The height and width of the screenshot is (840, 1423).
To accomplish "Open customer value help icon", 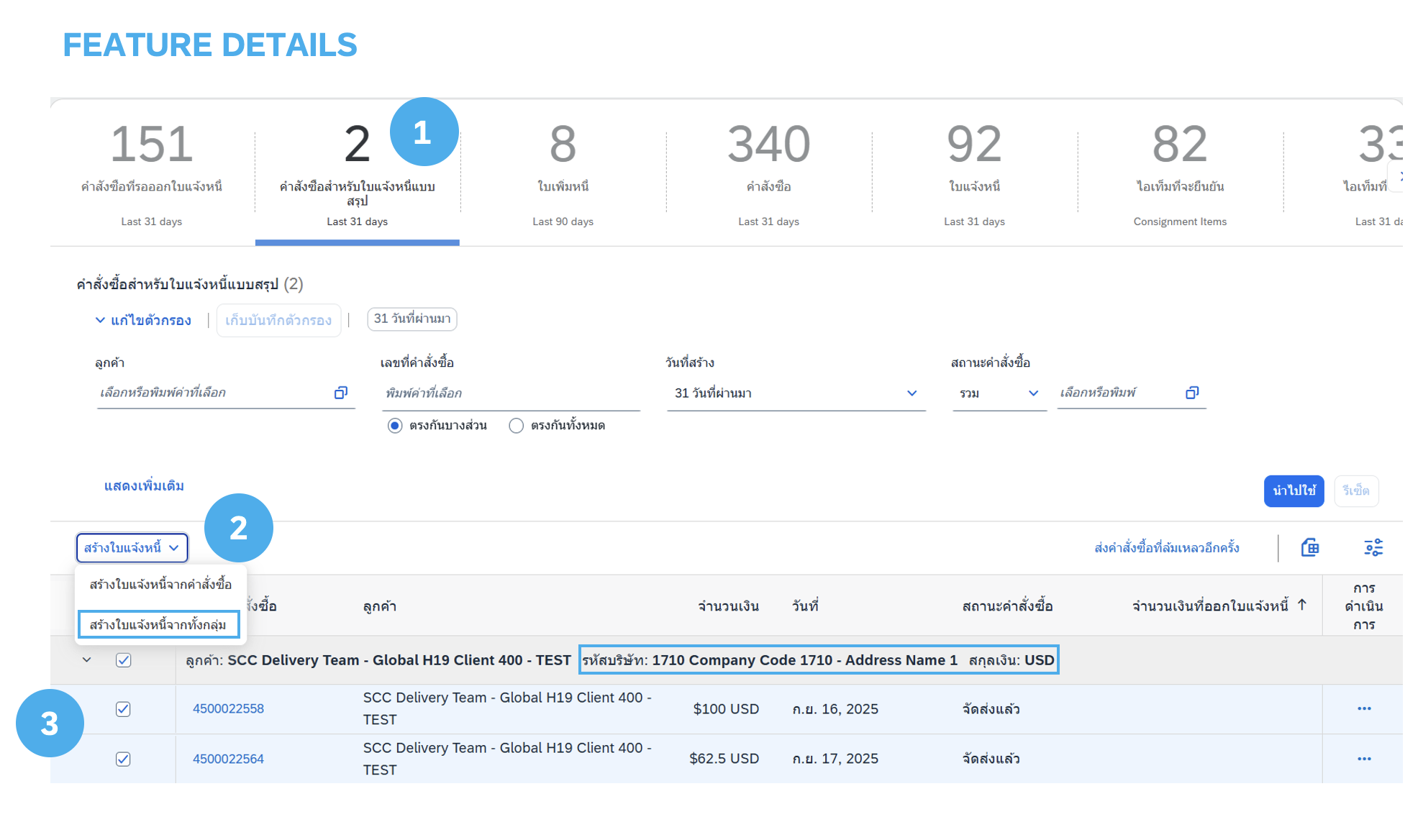I will 341,393.
